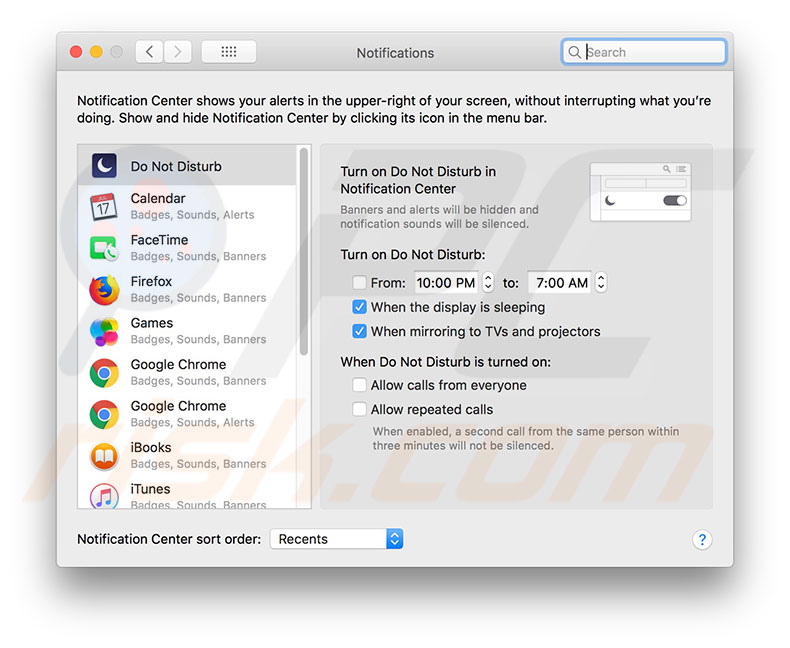790x648 pixels.
Task: Close the Notifications window
Action: (x=76, y=52)
